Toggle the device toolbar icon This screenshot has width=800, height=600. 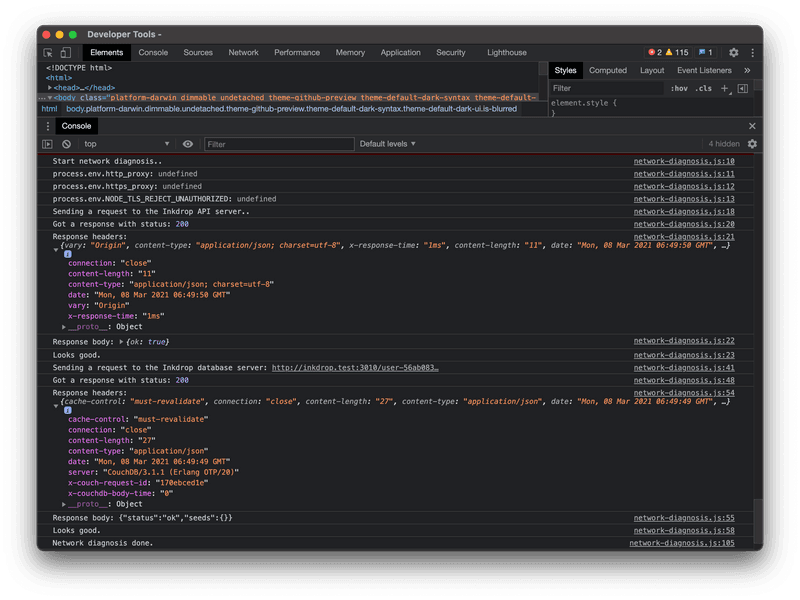coord(66,53)
